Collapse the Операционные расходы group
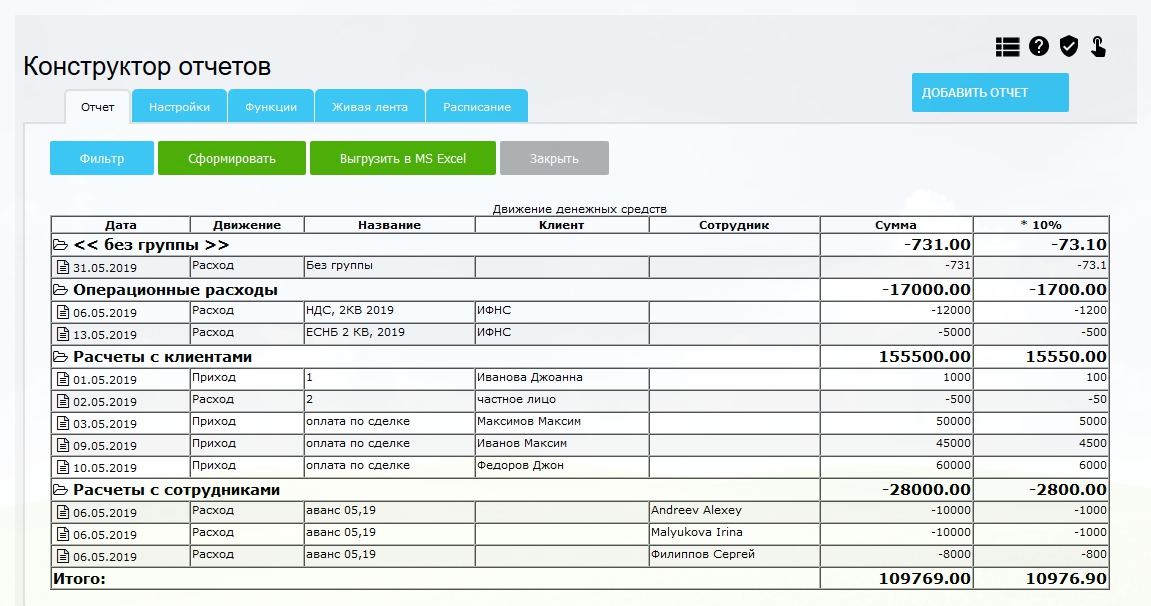1151x606 pixels. [60, 290]
